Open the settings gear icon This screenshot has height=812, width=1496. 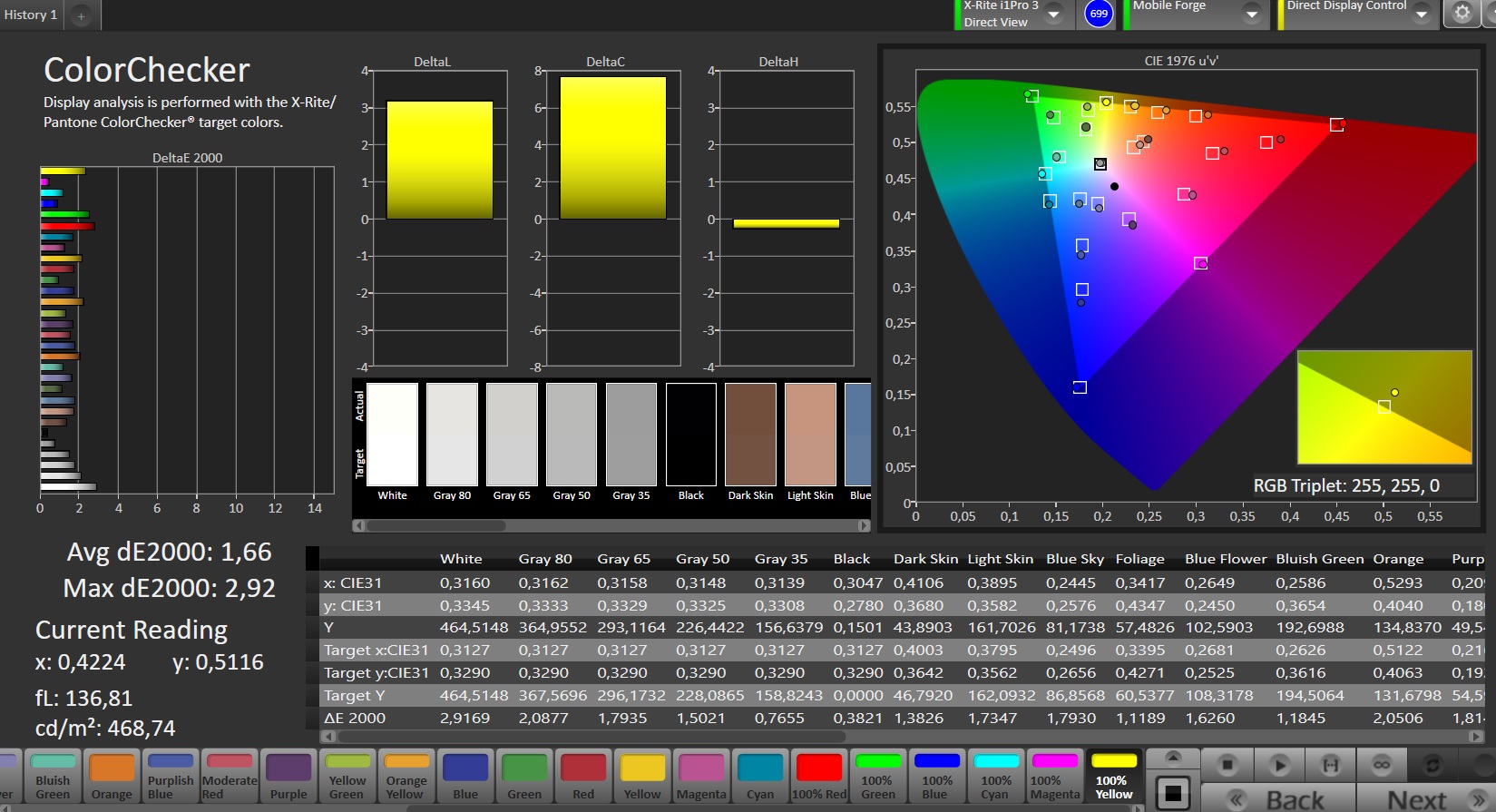(x=1462, y=14)
